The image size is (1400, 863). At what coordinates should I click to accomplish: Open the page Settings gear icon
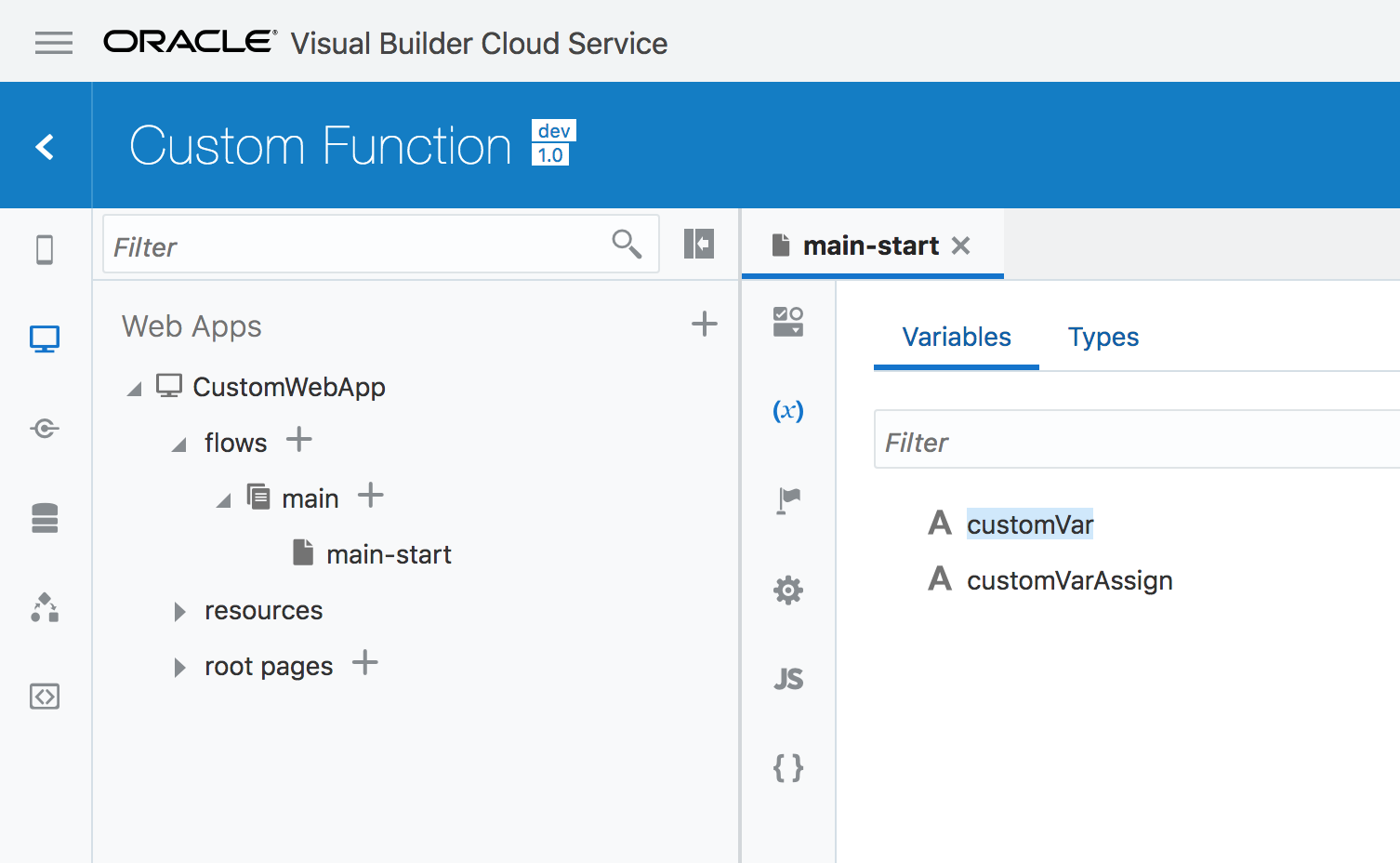click(787, 590)
